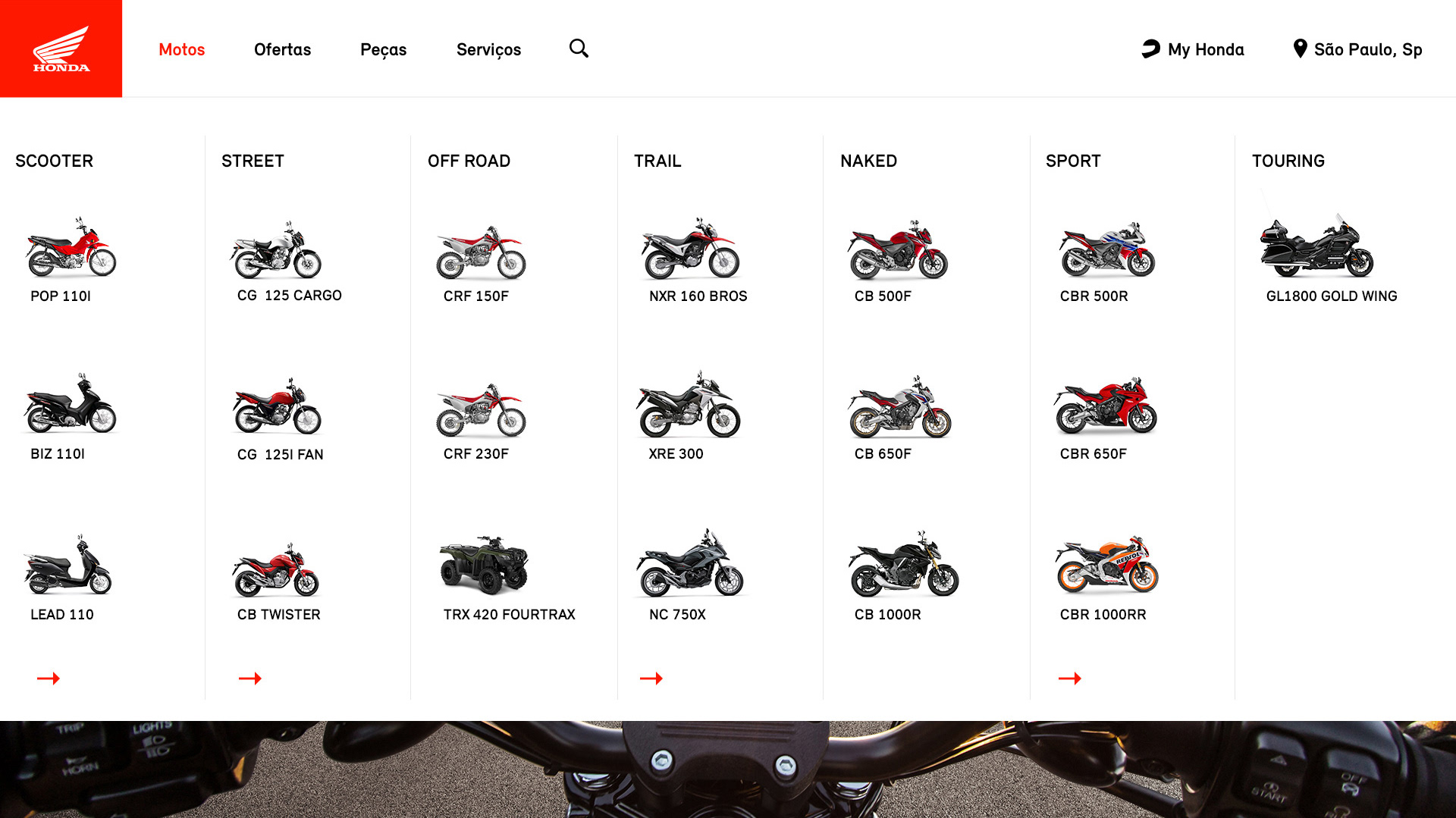Image resolution: width=1456 pixels, height=818 pixels.
Task: Select the CB TWISTER image
Action: [x=275, y=569]
